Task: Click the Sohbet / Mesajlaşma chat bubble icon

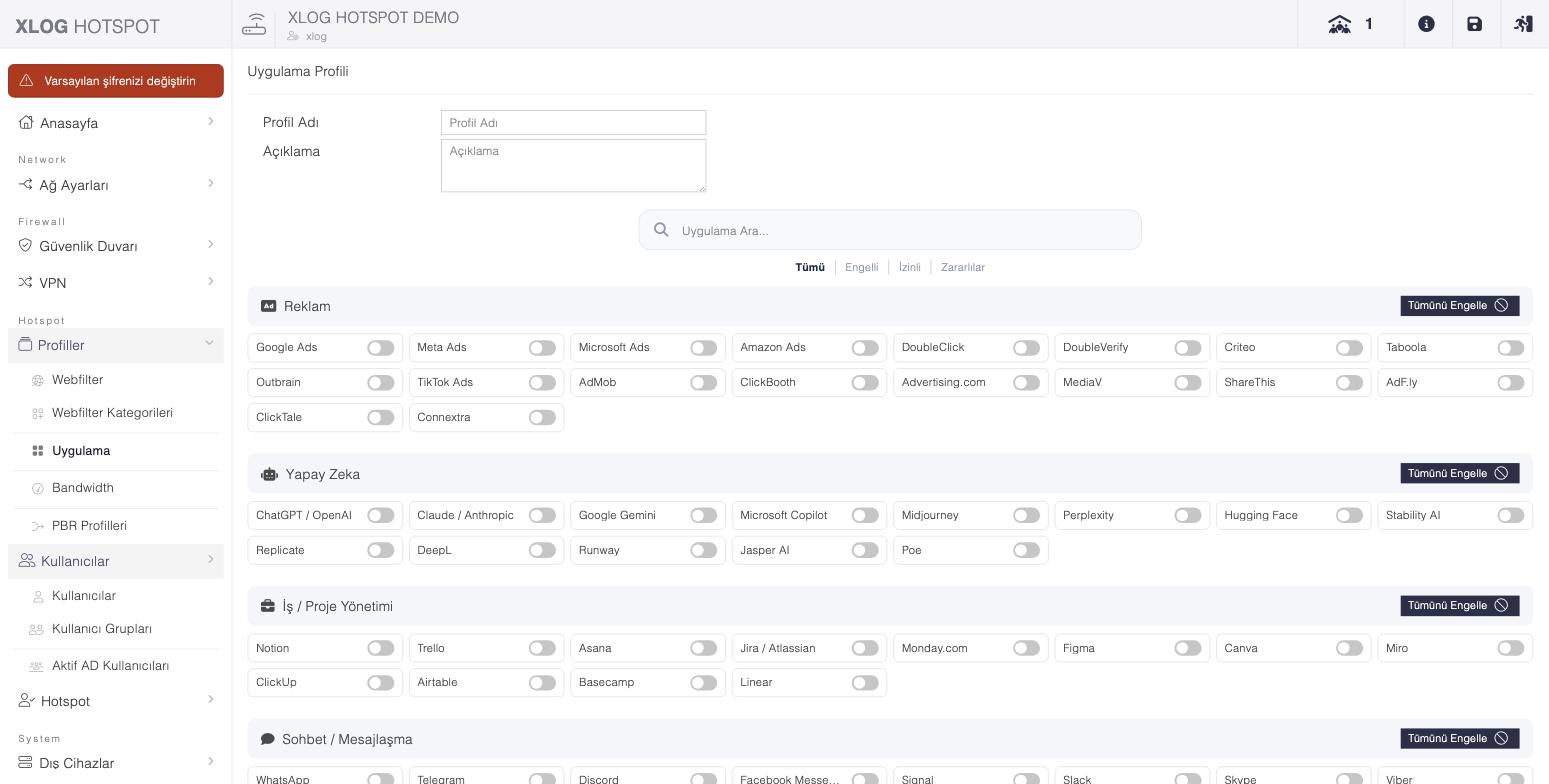Action: click(x=267, y=739)
